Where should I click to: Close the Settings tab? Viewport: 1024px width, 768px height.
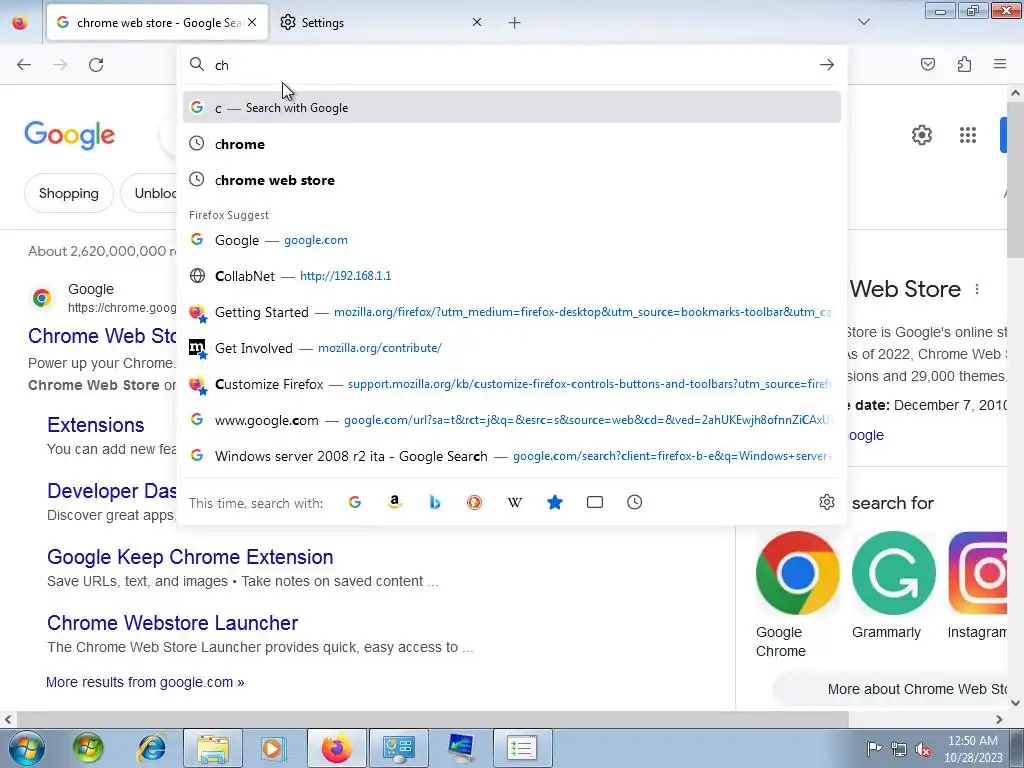pyautogui.click(x=477, y=22)
